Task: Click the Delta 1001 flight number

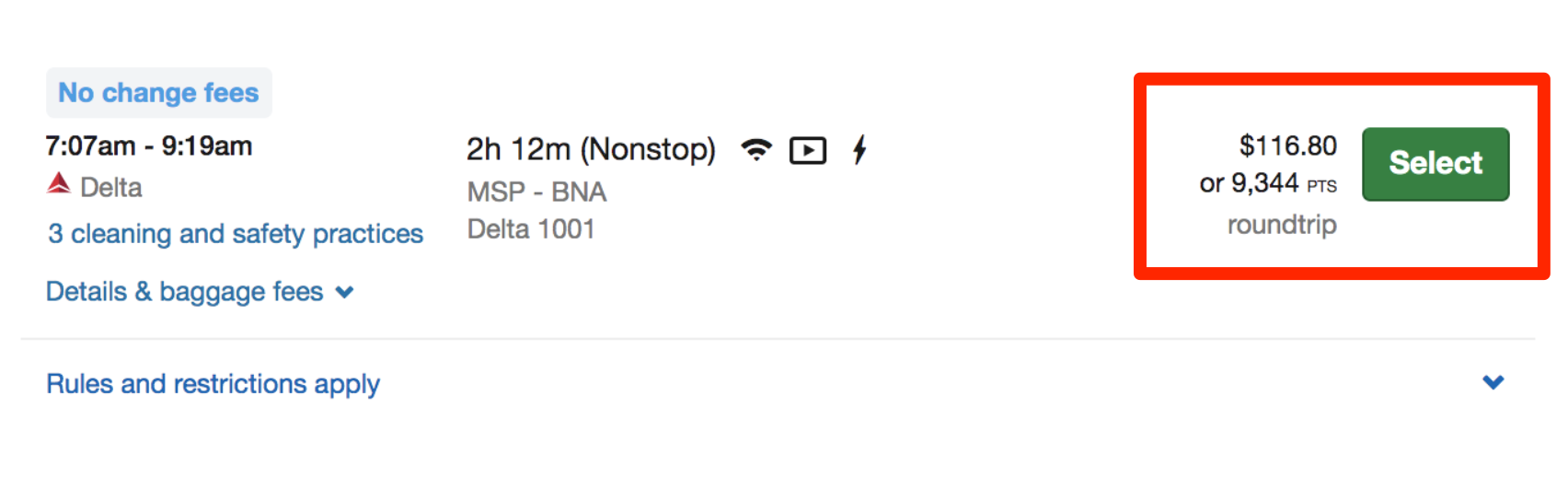Action: tap(531, 229)
